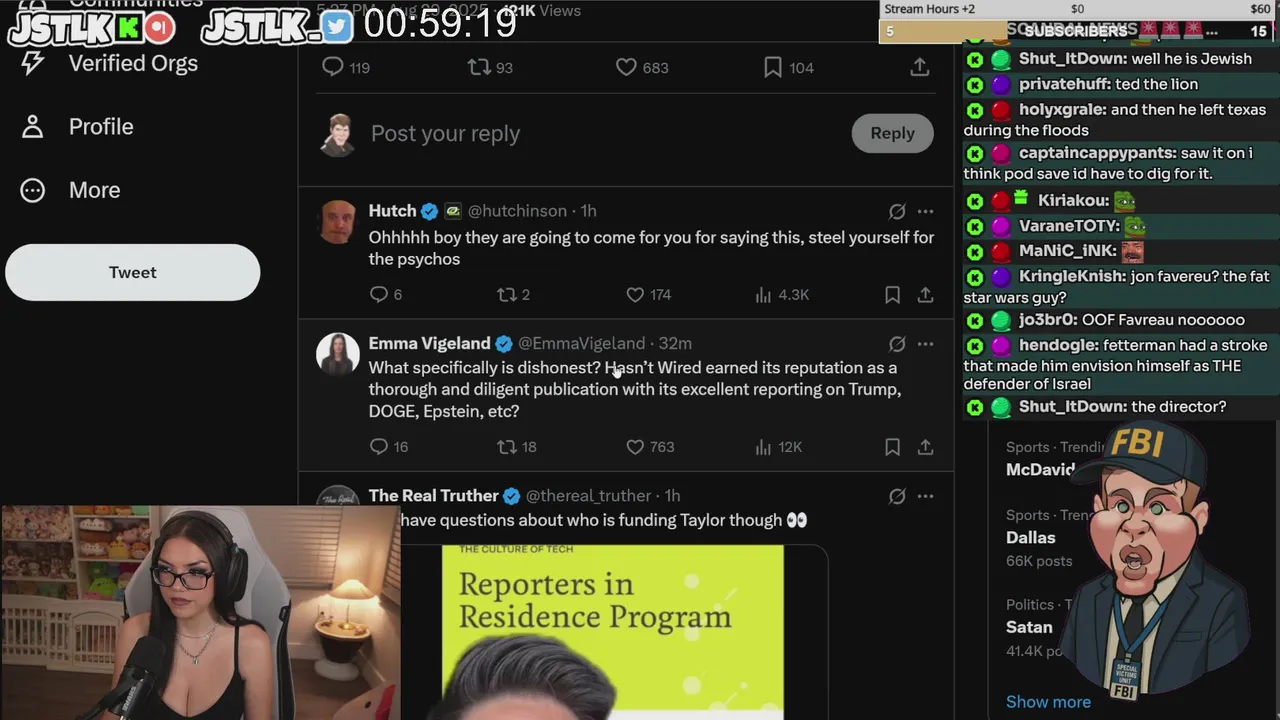Open The Real Truther's profile name link
1280x720 pixels.
pos(433,495)
